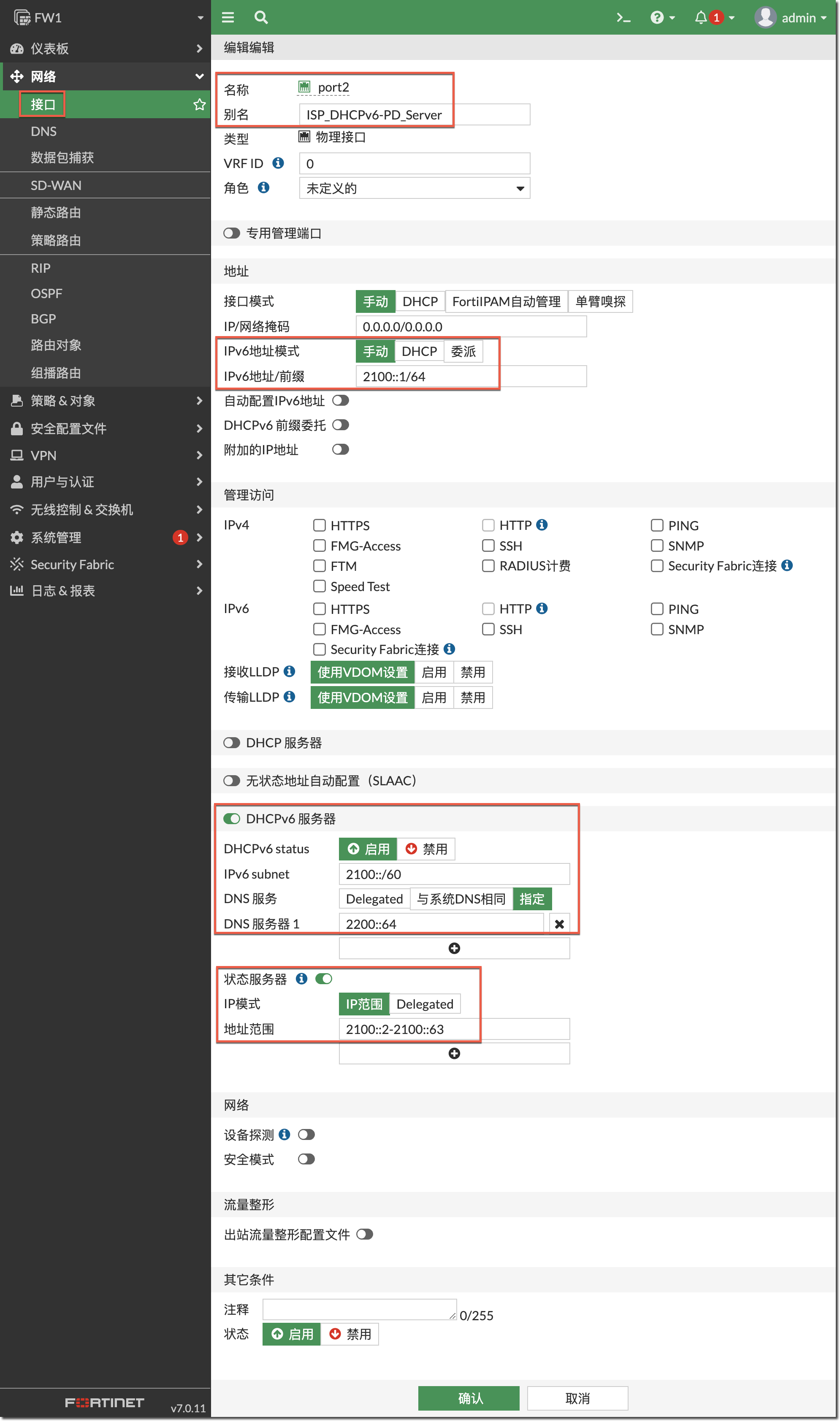
Task: Click the 取消 button
Action: click(x=577, y=1398)
